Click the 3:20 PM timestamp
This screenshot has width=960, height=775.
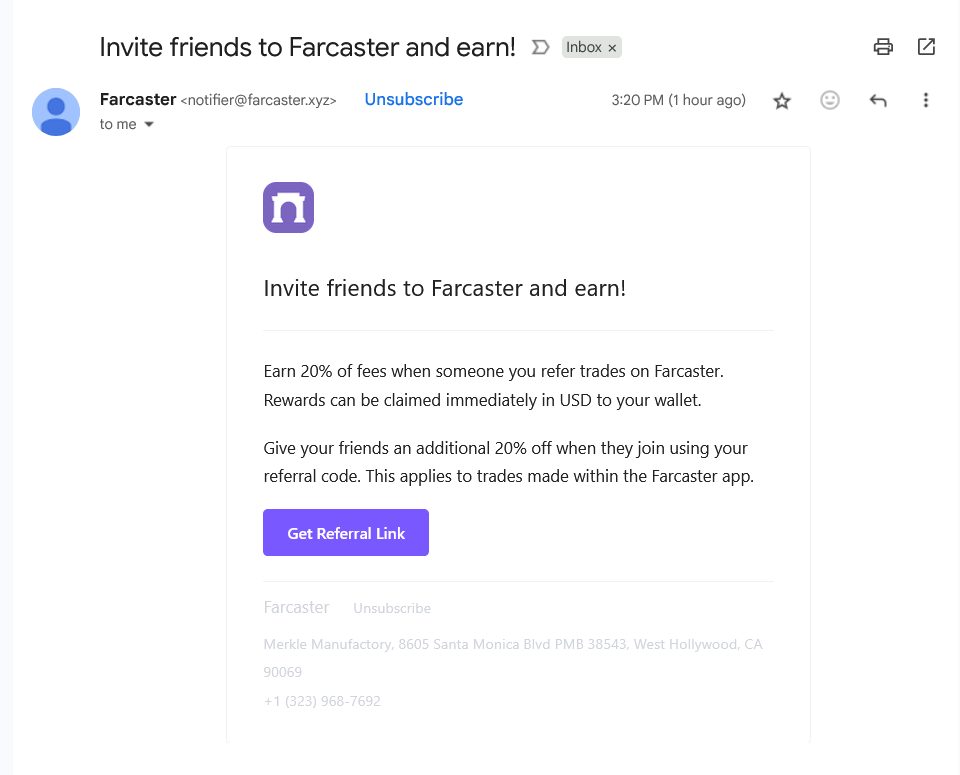point(678,100)
